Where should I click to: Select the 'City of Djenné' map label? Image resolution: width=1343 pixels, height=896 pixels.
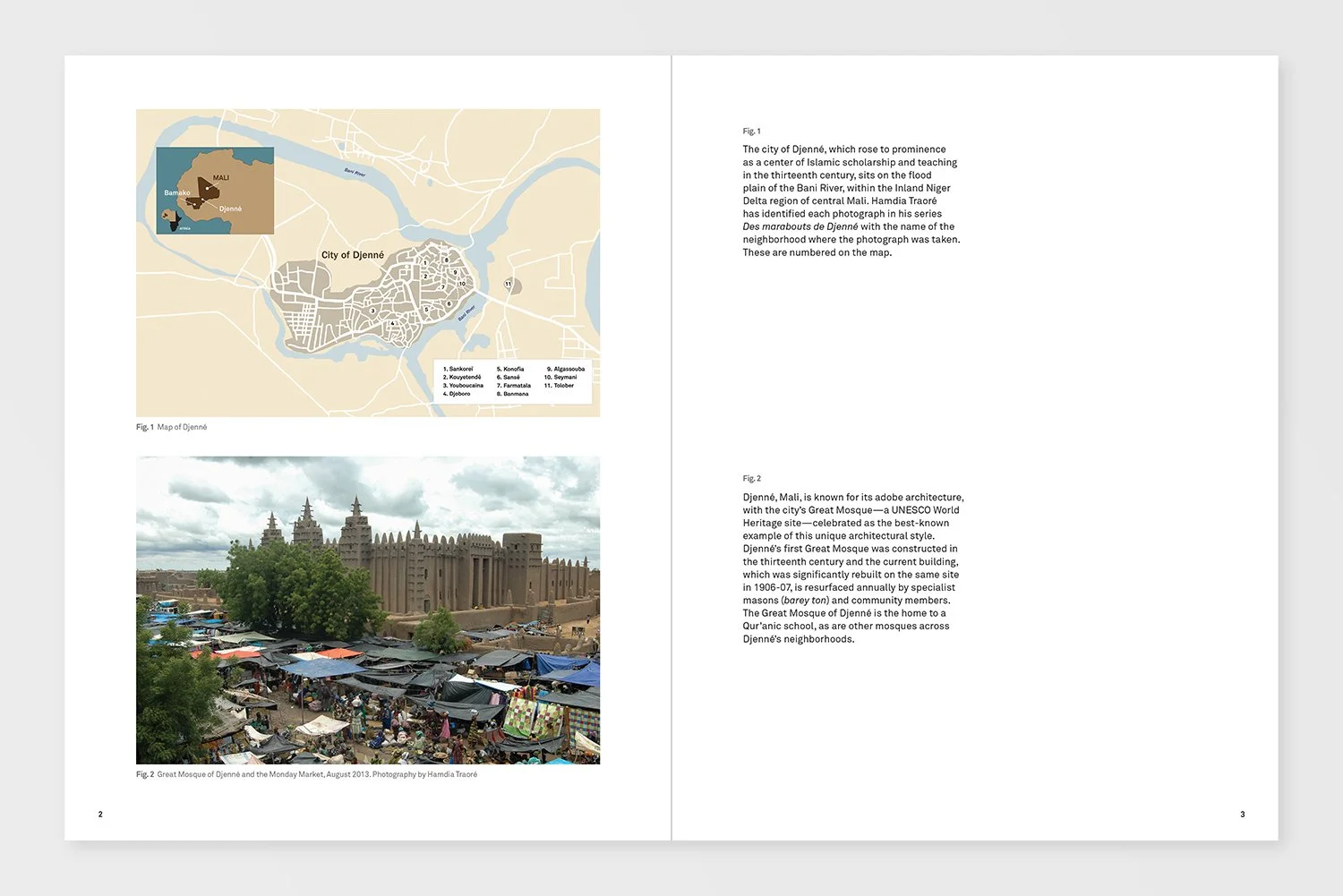pos(353,255)
